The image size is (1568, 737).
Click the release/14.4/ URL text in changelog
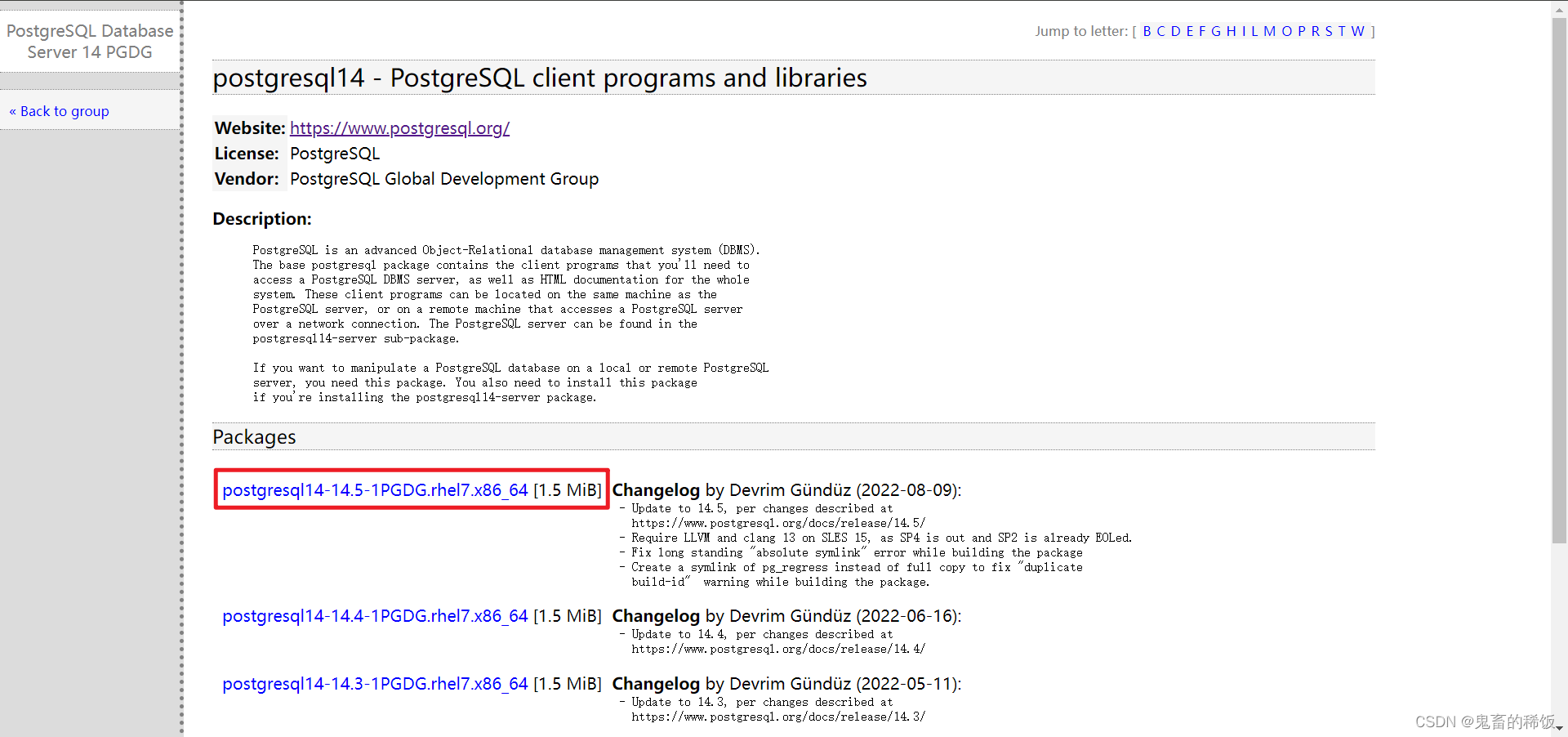coord(778,649)
